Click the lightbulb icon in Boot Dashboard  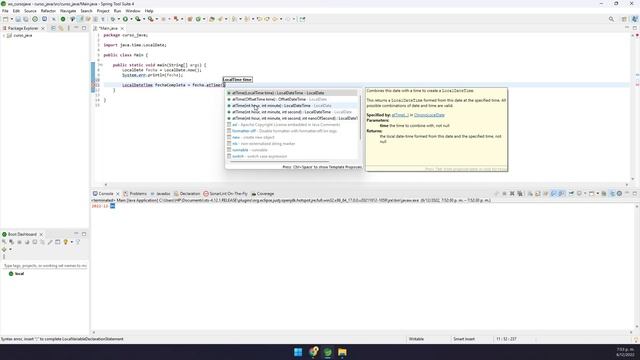coord(66,242)
